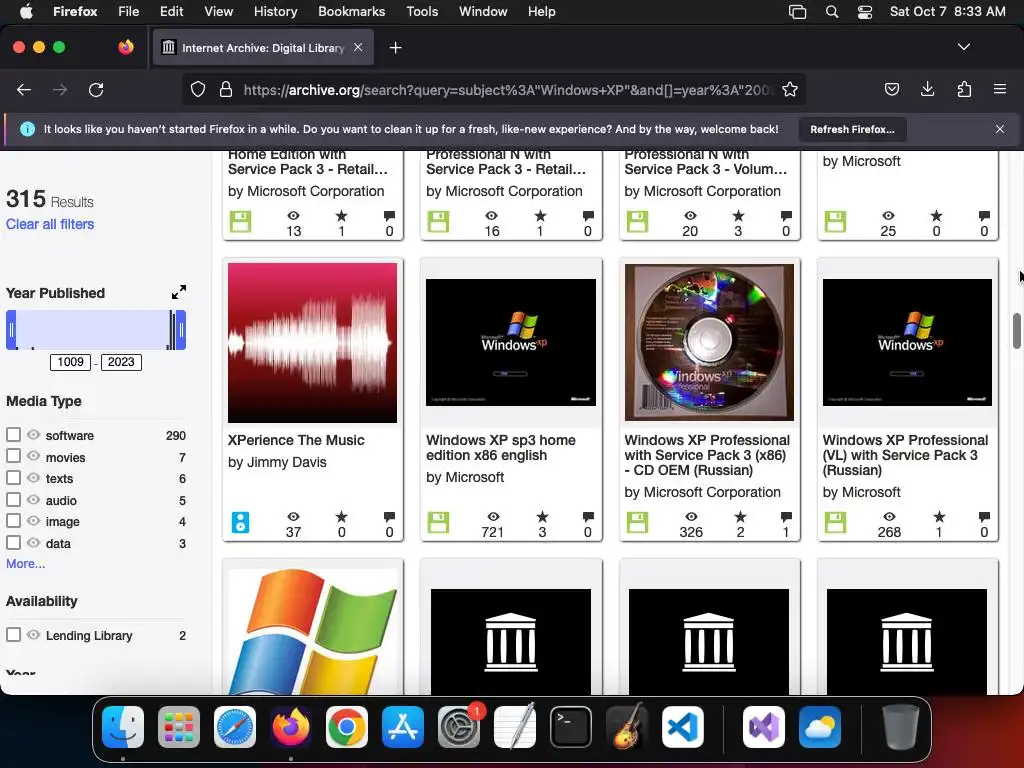Open the Bookmarks menu
The height and width of the screenshot is (768, 1024).
(x=351, y=12)
